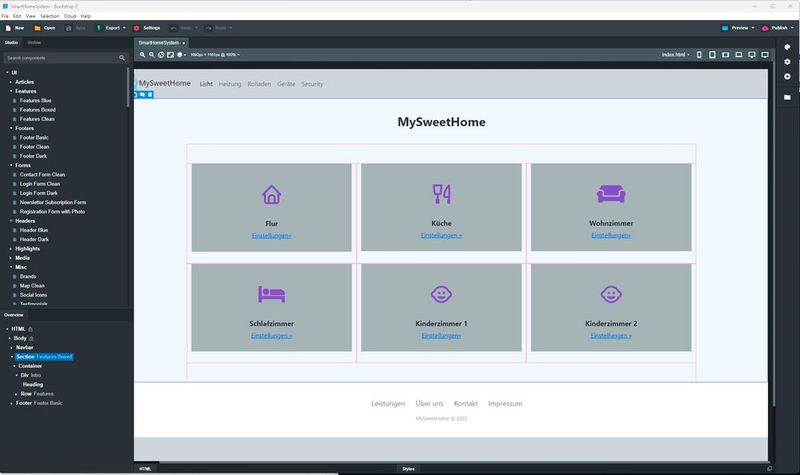Open the Preview dropdown

pyautogui.click(x=738, y=28)
